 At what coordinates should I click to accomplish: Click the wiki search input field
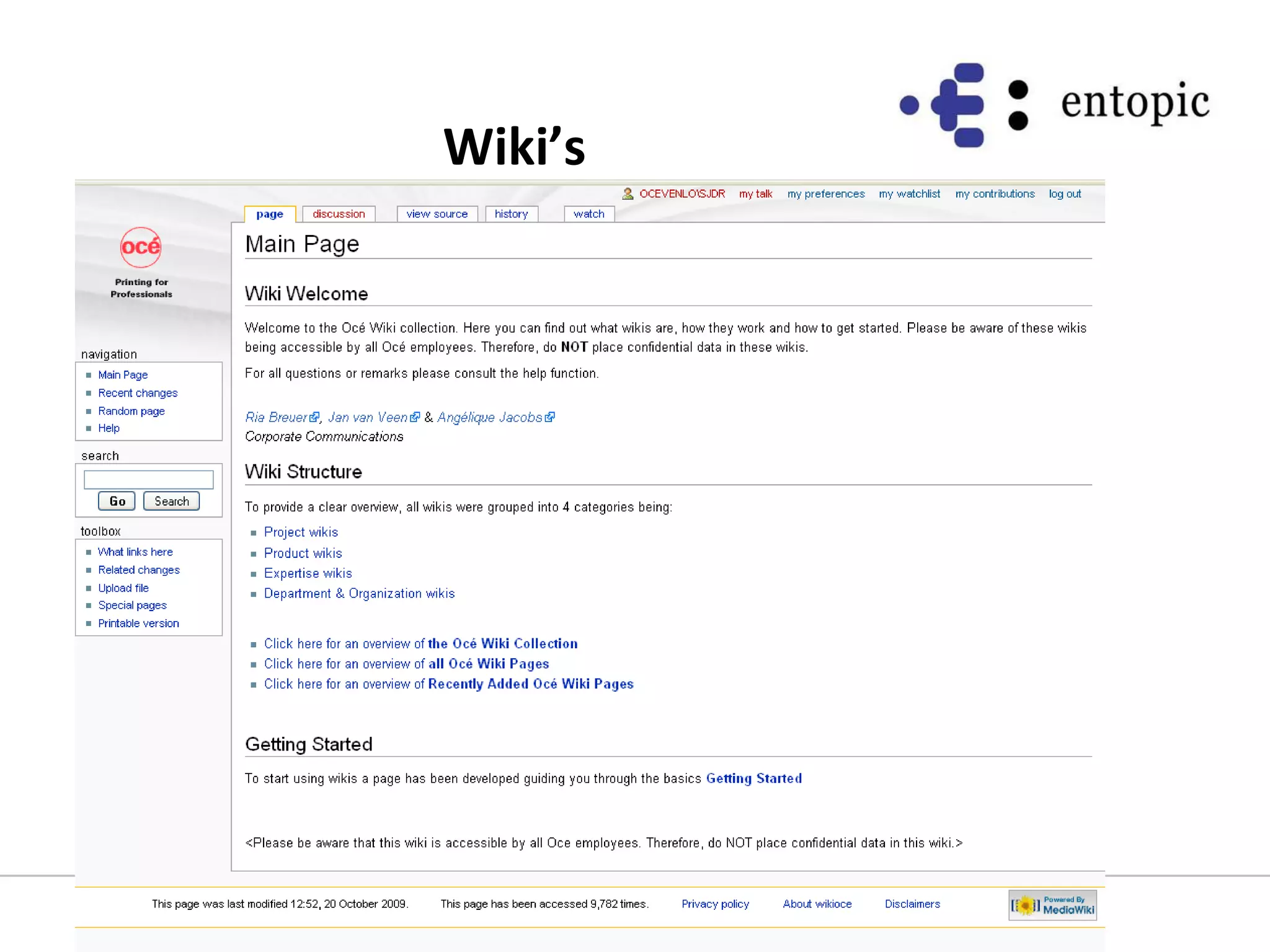coord(149,480)
